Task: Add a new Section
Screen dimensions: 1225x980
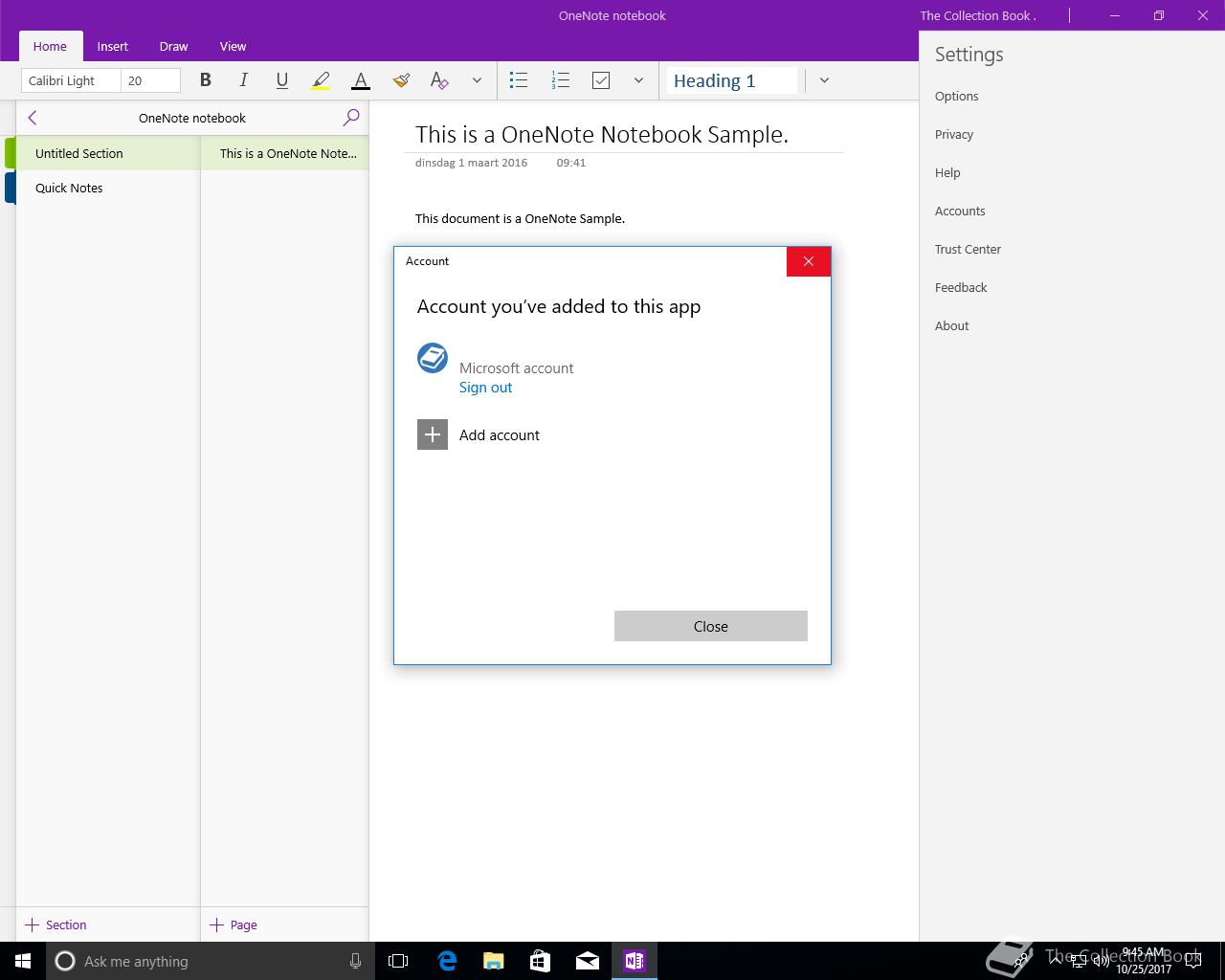Action: (x=56, y=924)
